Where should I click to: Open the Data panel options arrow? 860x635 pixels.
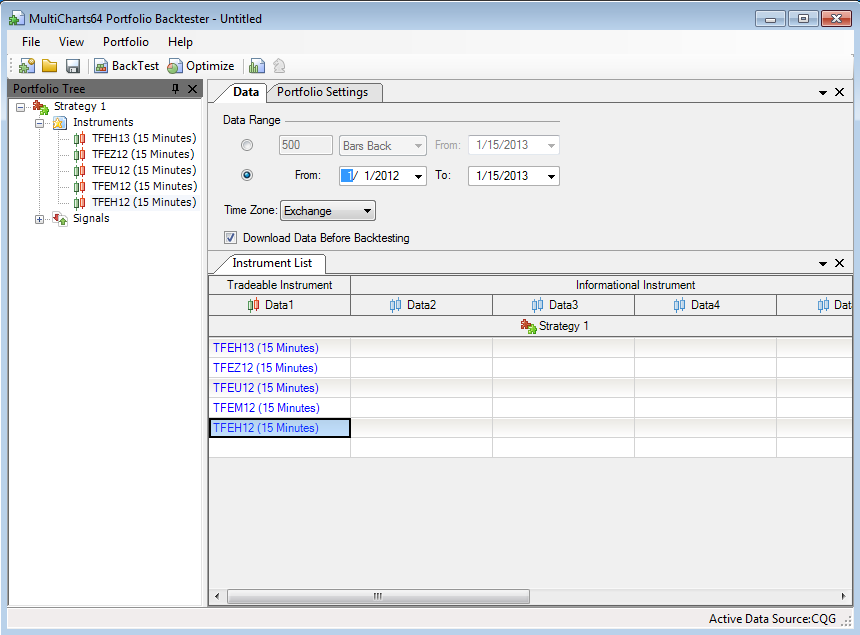tap(823, 93)
